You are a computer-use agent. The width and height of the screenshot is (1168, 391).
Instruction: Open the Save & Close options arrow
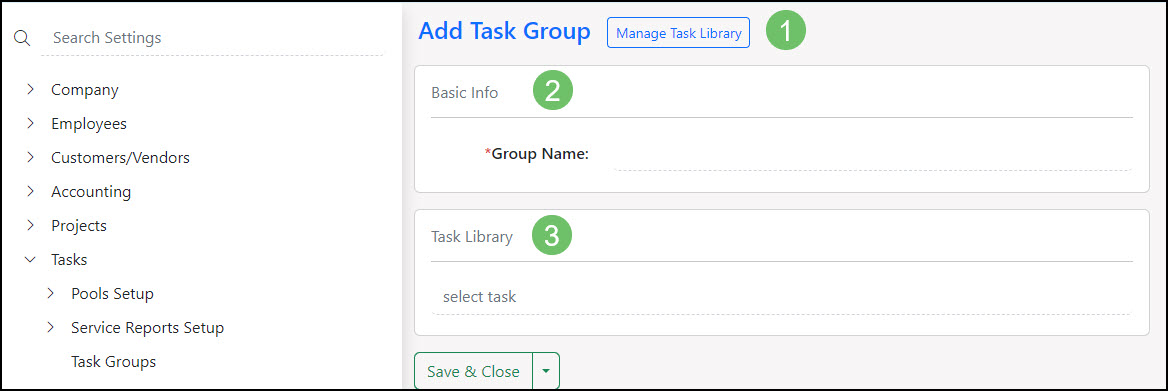pyautogui.click(x=546, y=371)
